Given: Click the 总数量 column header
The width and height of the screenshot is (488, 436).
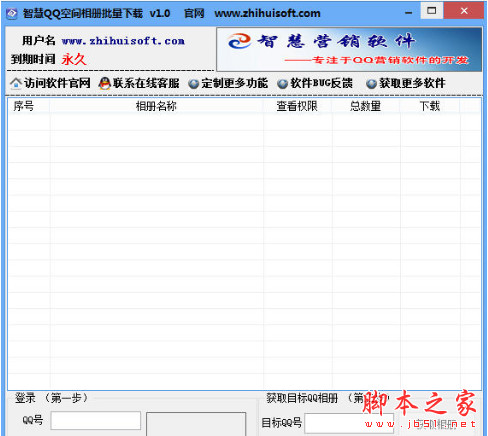Looking at the screenshot, I should click(366, 106).
